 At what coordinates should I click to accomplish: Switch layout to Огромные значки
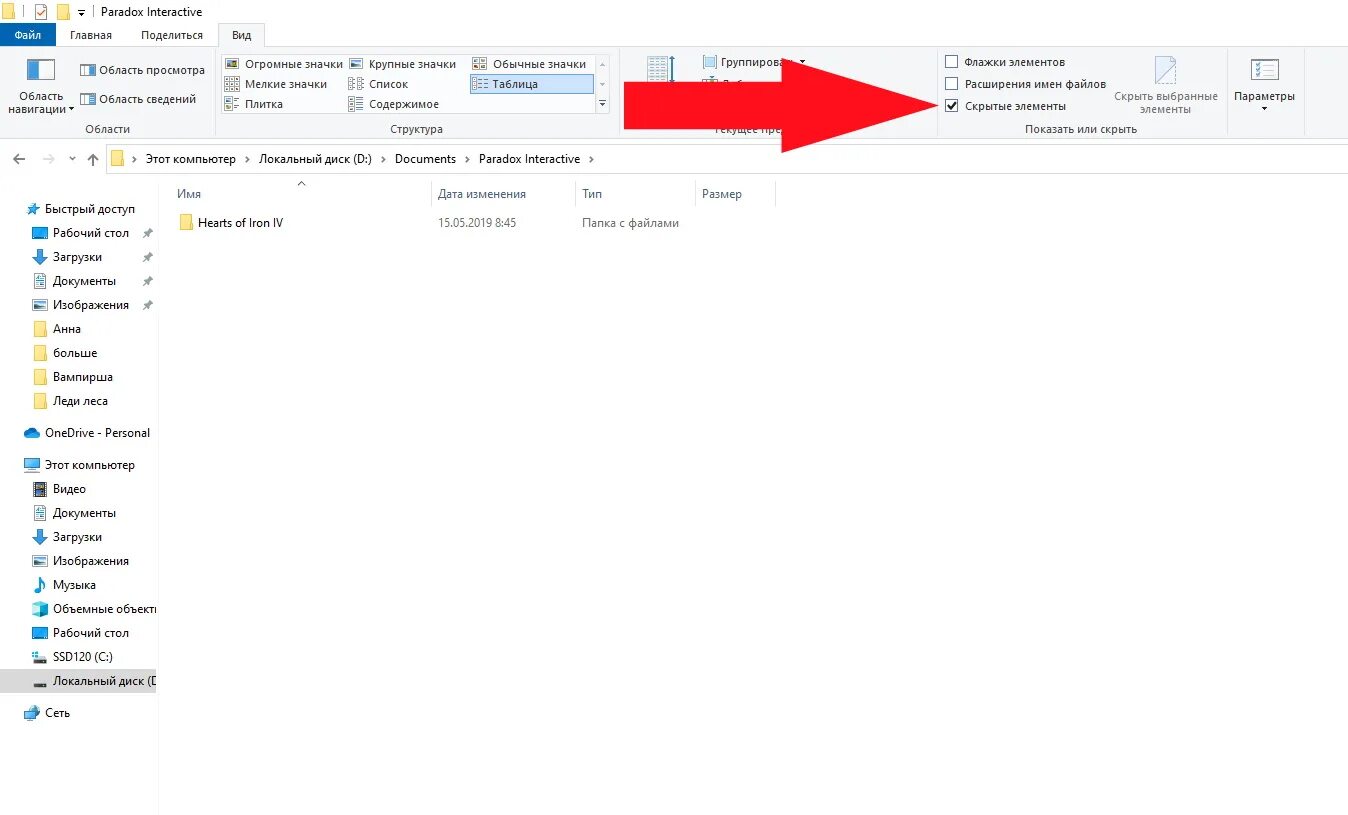tap(284, 64)
